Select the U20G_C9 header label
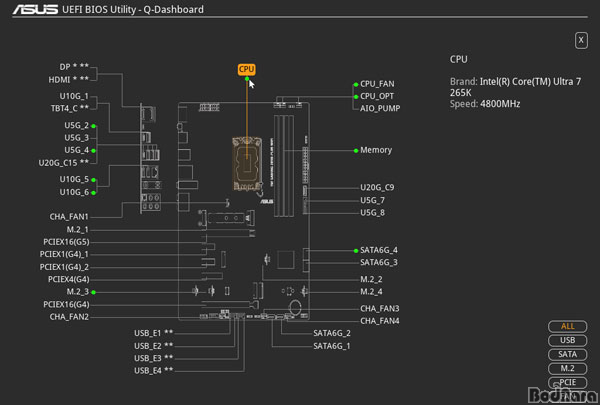This screenshot has width=600, height=405. coord(377,188)
